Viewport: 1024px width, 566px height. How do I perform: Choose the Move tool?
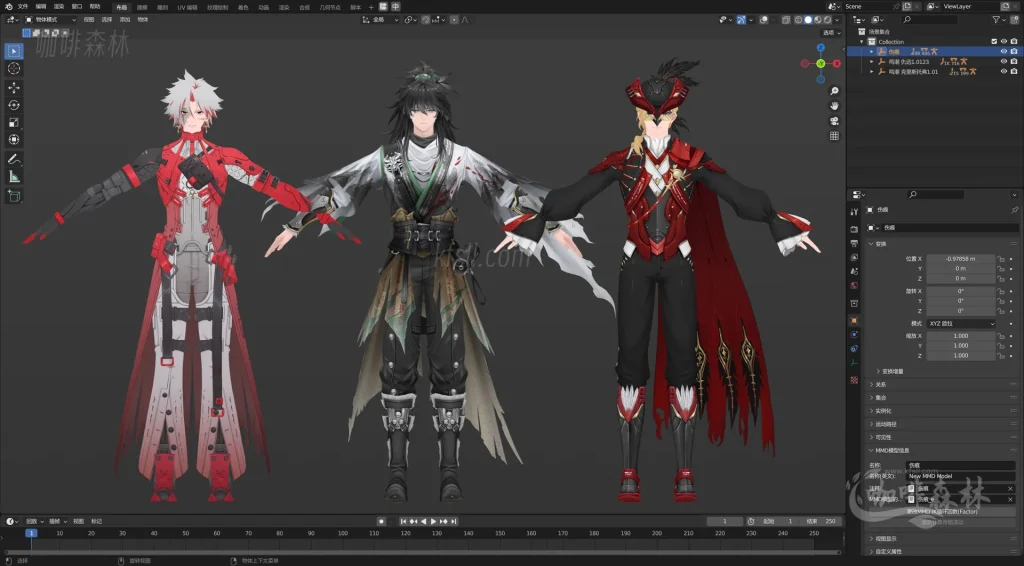[x=14, y=87]
